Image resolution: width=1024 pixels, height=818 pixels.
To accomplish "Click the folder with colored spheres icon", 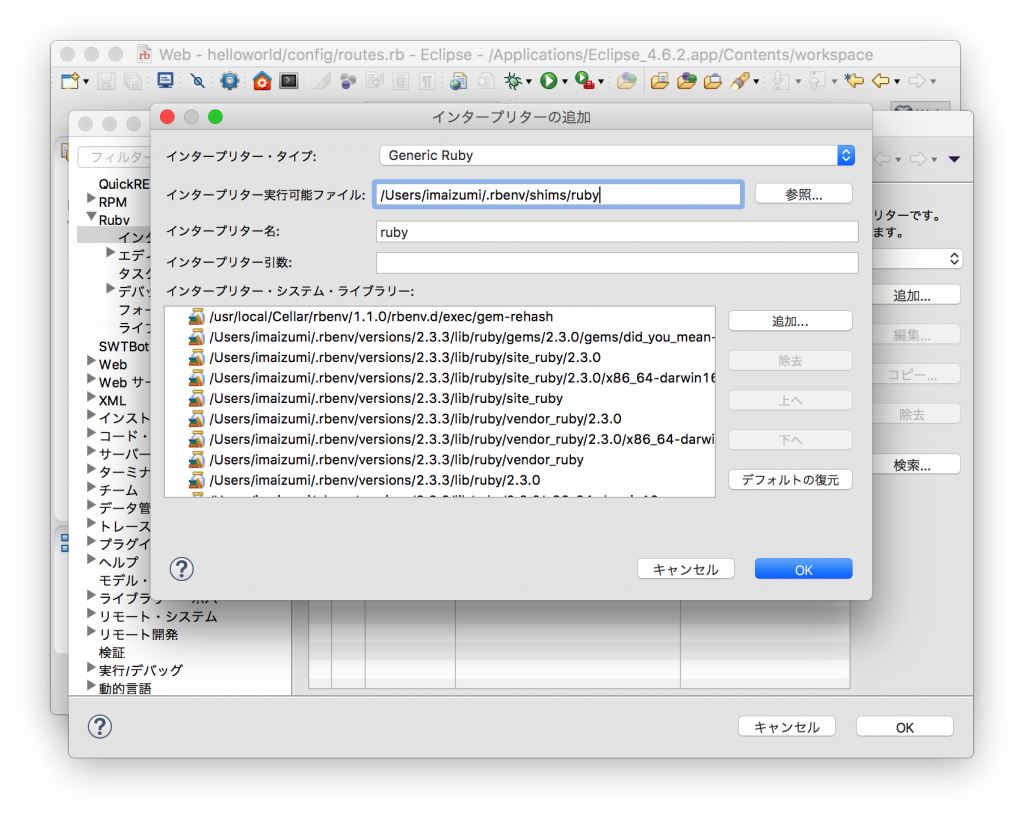I will 686,81.
